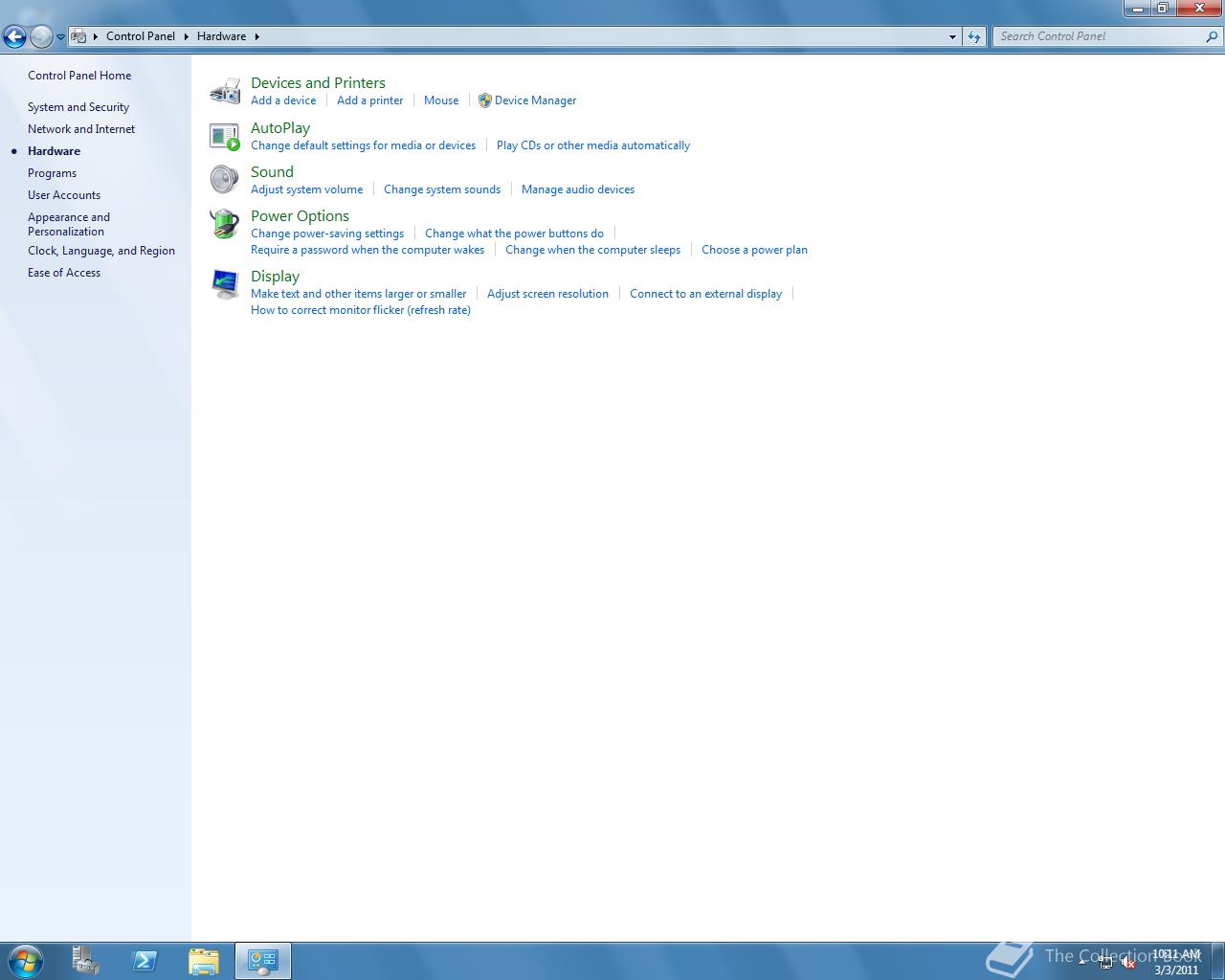Screen dimensions: 1225x980
Task: Open the recent pages dropdown arrow
Action: coord(60,37)
